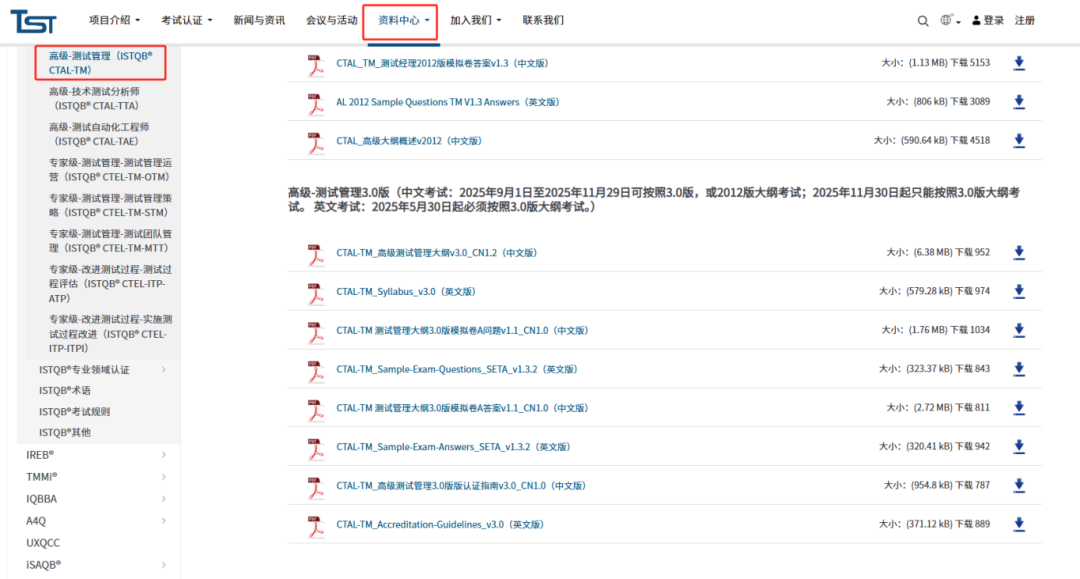Click PDF icon for CTAL-TM_Sample-Exam-Questions_SETA_v1.3.2
The image size is (1080, 579).
click(x=316, y=369)
